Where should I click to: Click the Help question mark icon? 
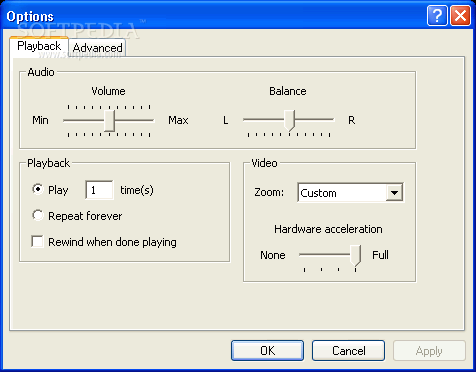click(x=437, y=16)
